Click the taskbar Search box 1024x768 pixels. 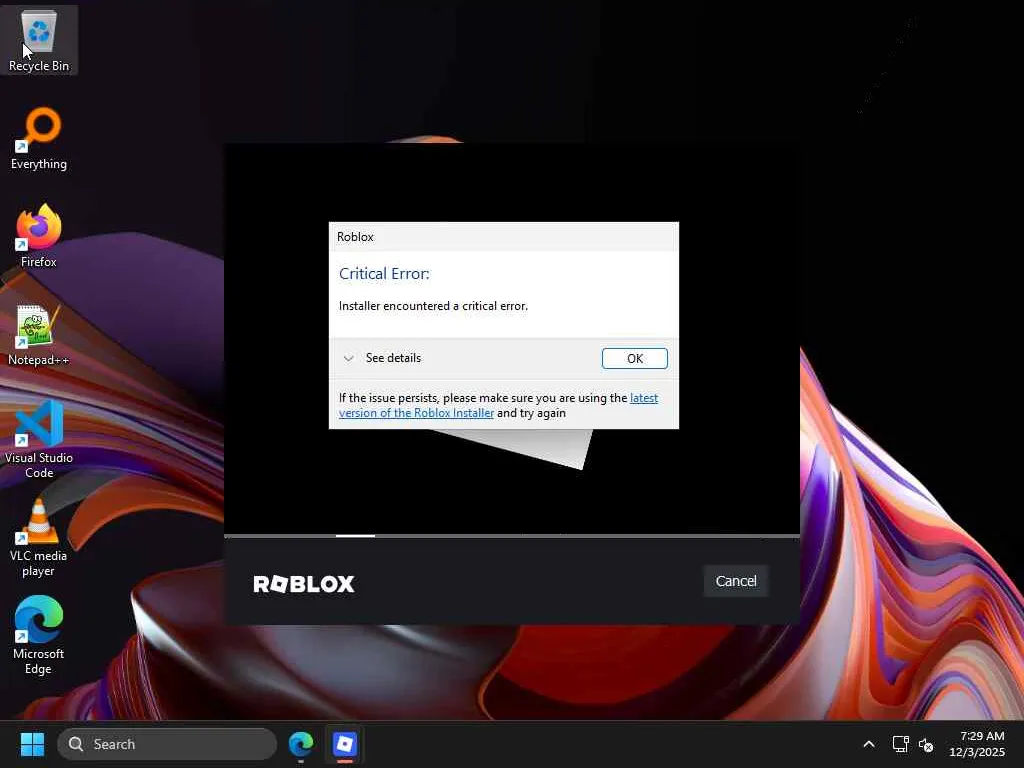(167, 744)
